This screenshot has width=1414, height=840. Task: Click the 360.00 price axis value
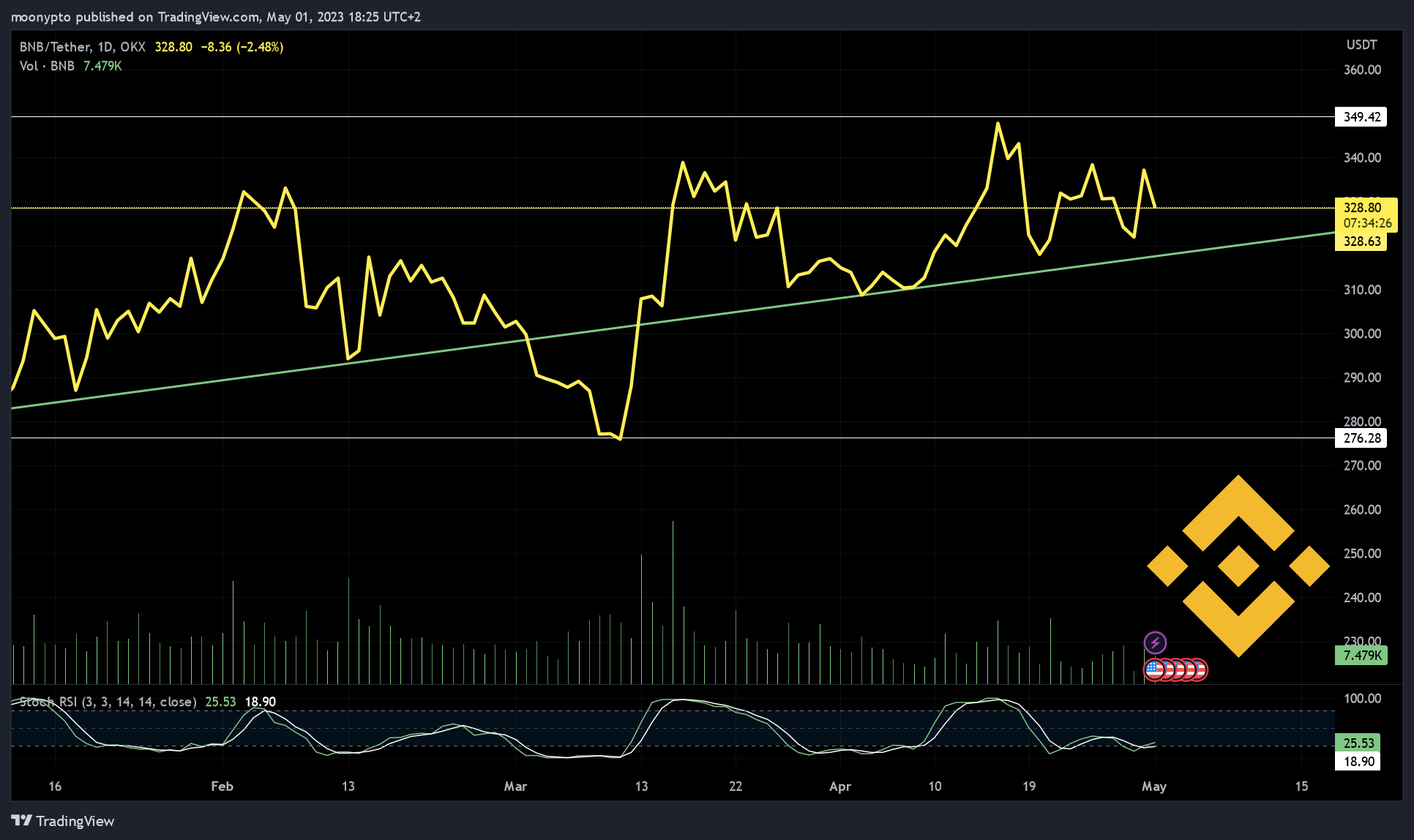coord(1362,70)
